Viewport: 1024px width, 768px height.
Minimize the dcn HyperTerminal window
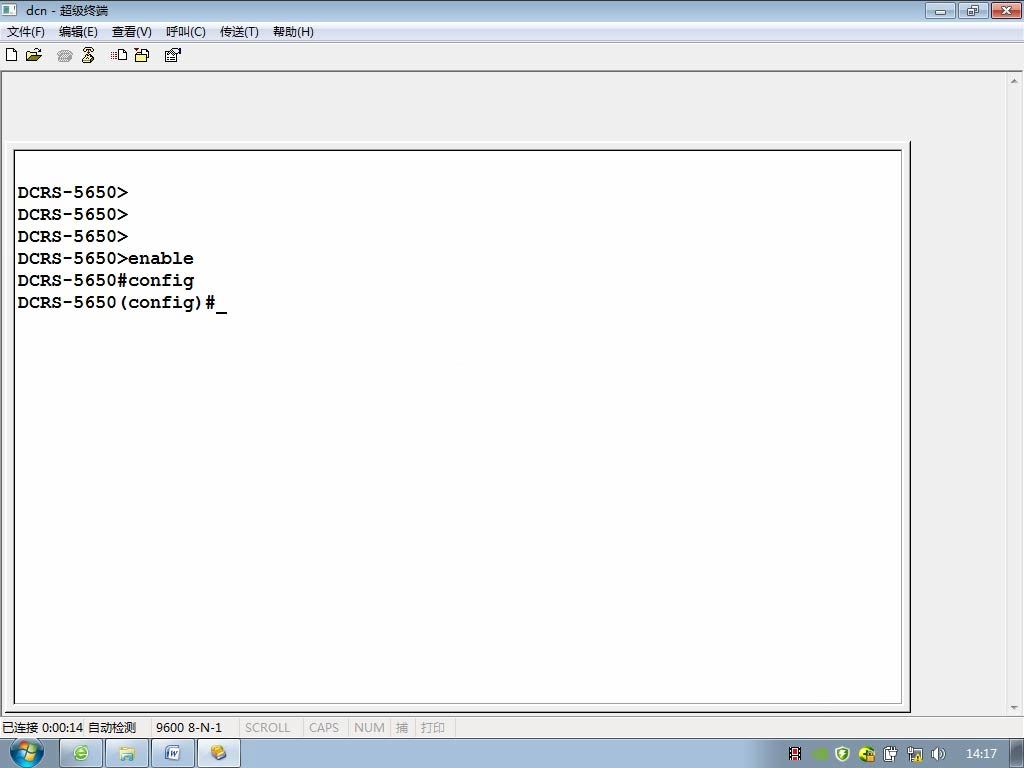(x=940, y=10)
